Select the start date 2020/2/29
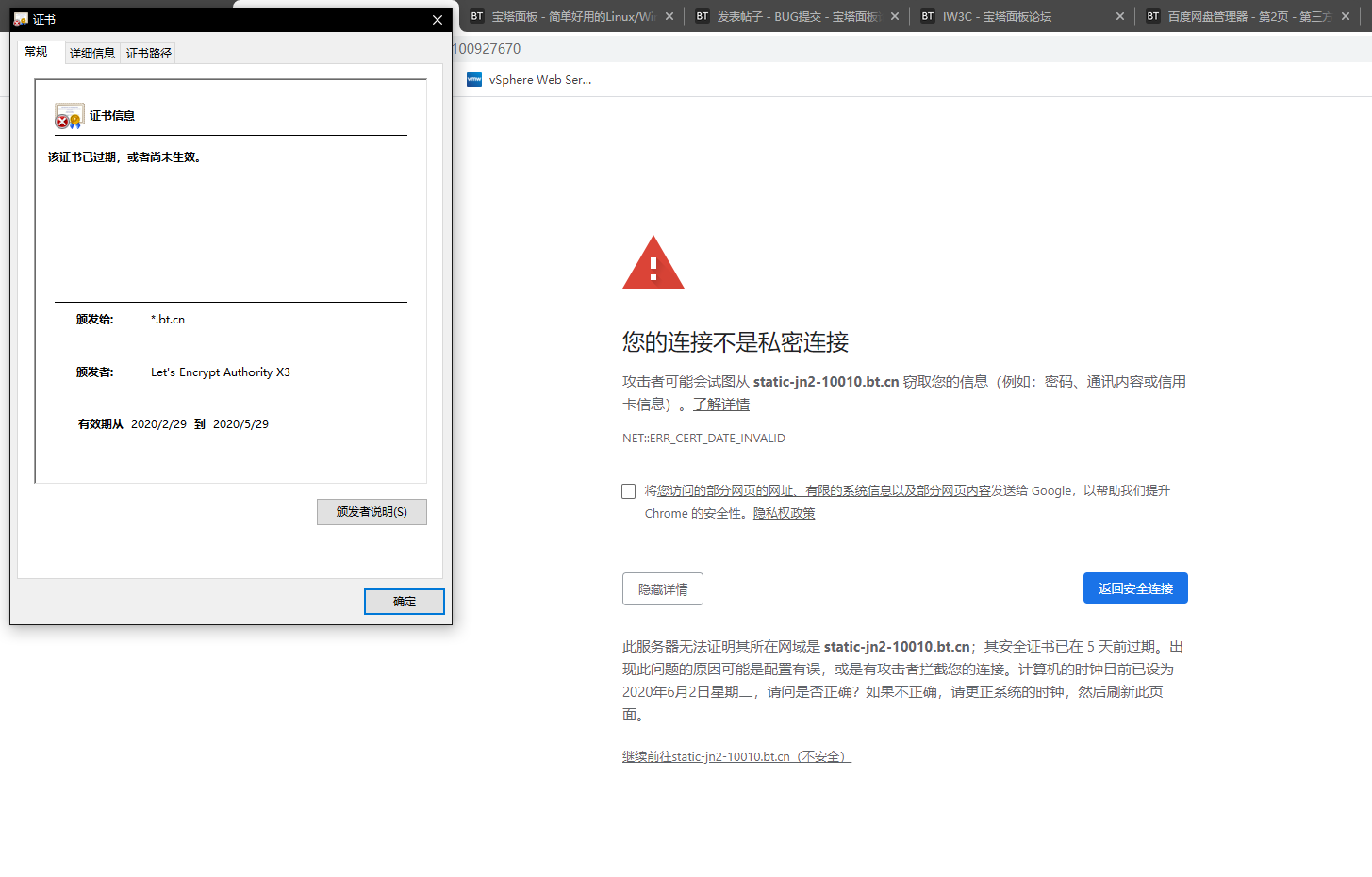 (x=158, y=424)
